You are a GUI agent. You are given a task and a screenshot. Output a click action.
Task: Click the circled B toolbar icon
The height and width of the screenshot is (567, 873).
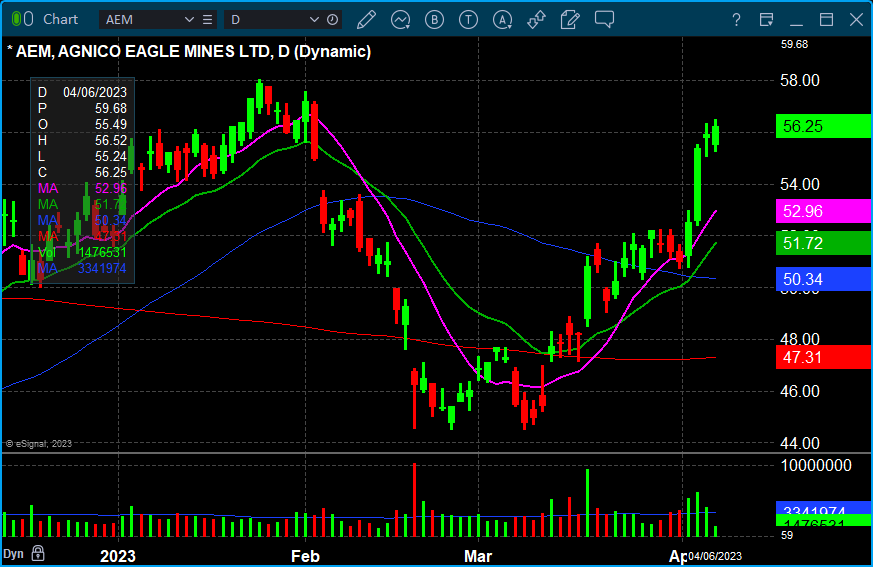(x=434, y=19)
